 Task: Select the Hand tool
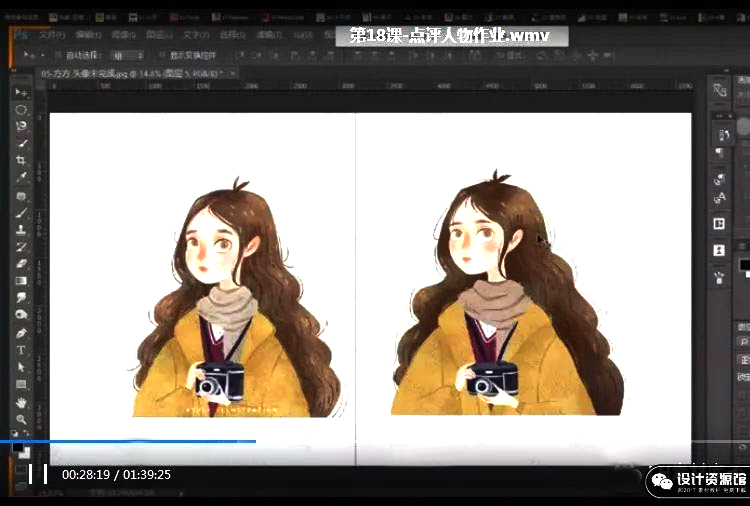click(x=21, y=403)
